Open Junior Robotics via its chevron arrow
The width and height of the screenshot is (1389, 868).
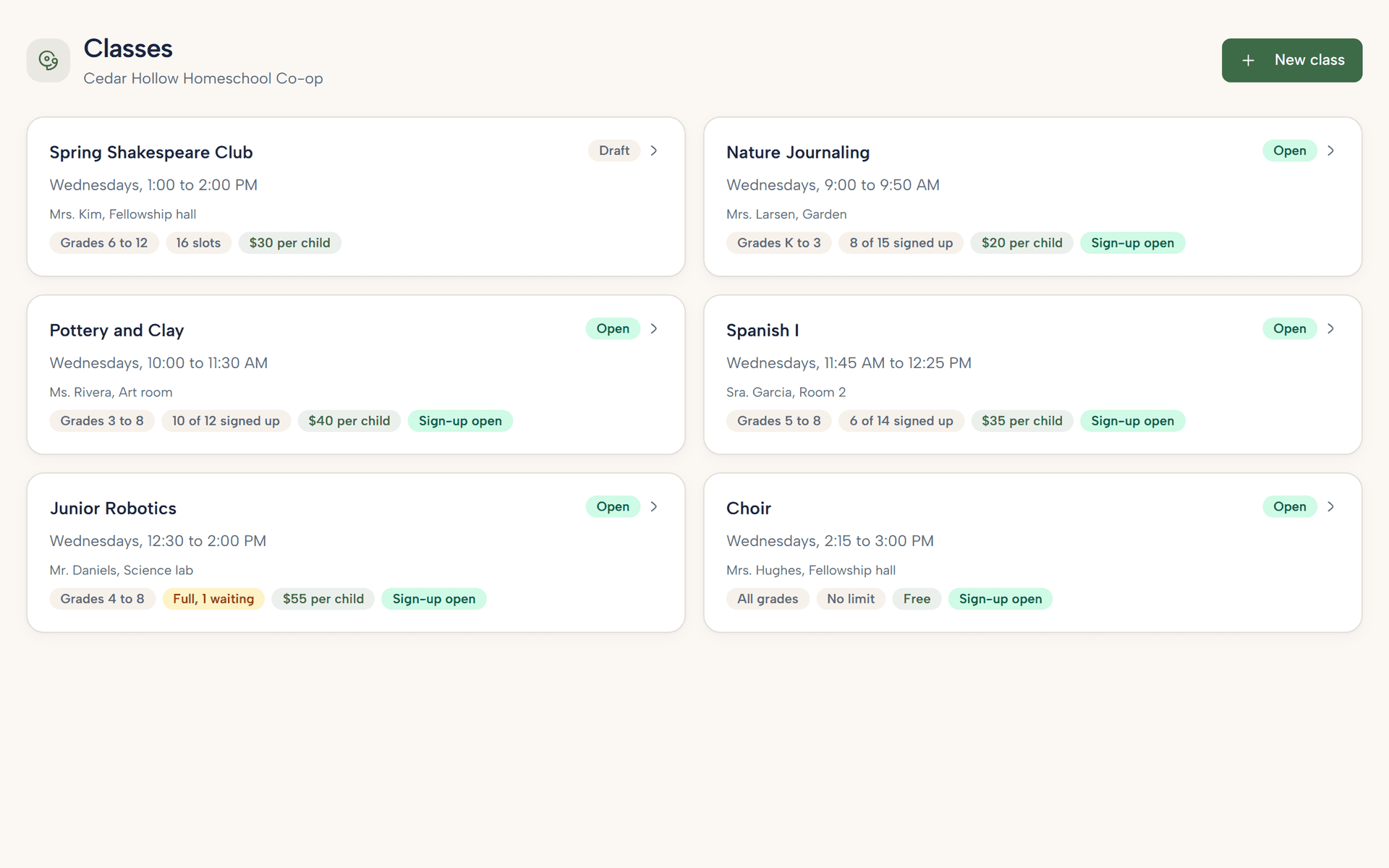[x=654, y=506]
